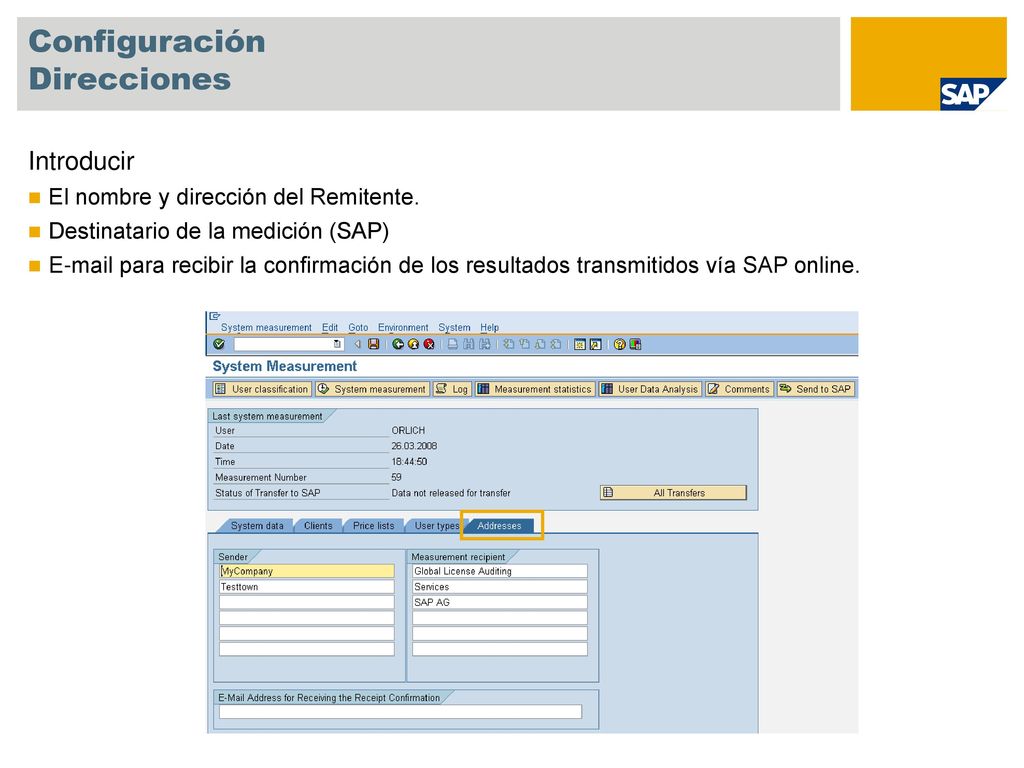Click the recipient field containing SAP AG

tap(500, 603)
